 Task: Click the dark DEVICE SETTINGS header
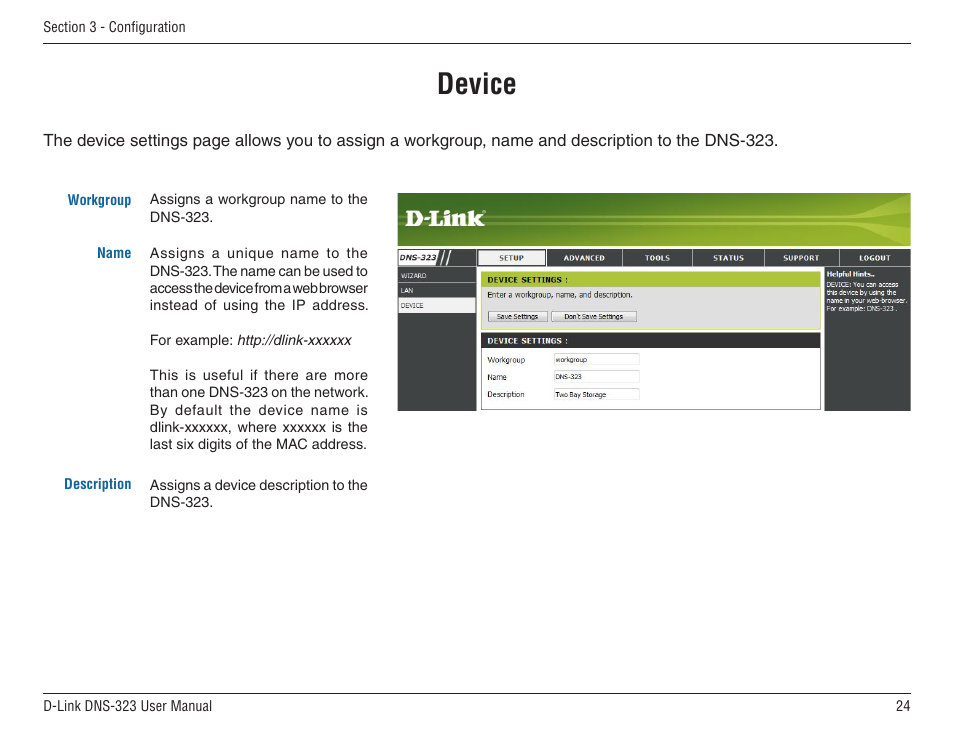(x=651, y=341)
